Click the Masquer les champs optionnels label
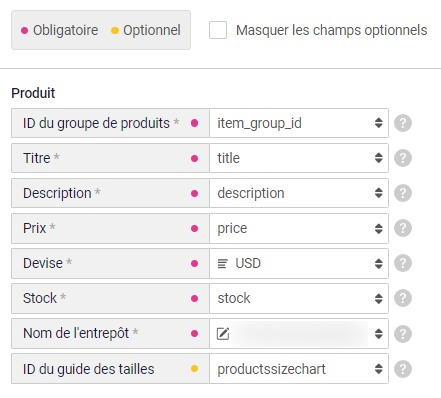 (332, 30)
